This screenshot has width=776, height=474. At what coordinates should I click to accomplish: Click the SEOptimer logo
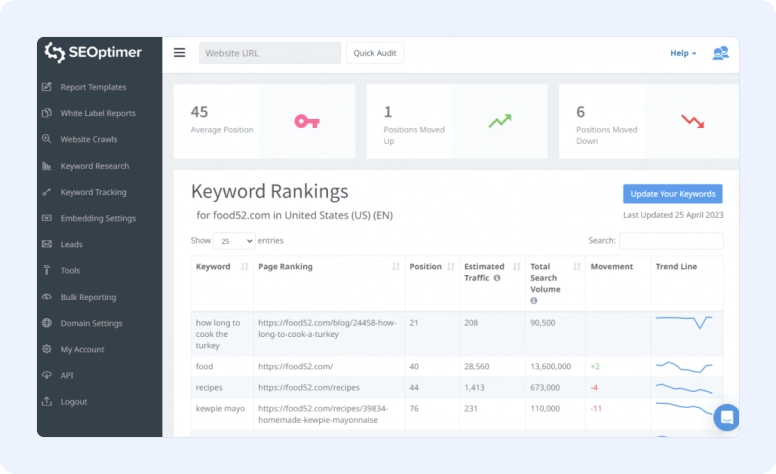coord(93,52)
